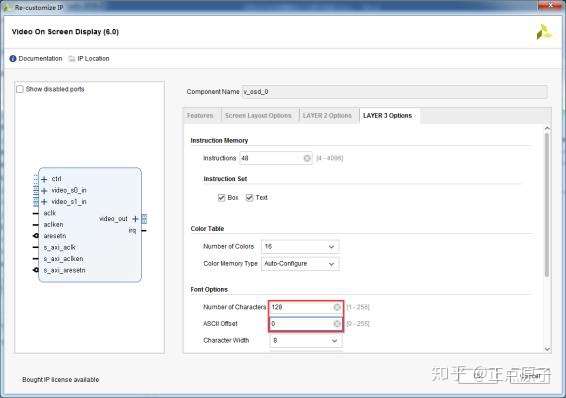
Task: Click the Xilinx logo icon
Action: [544, 32]
